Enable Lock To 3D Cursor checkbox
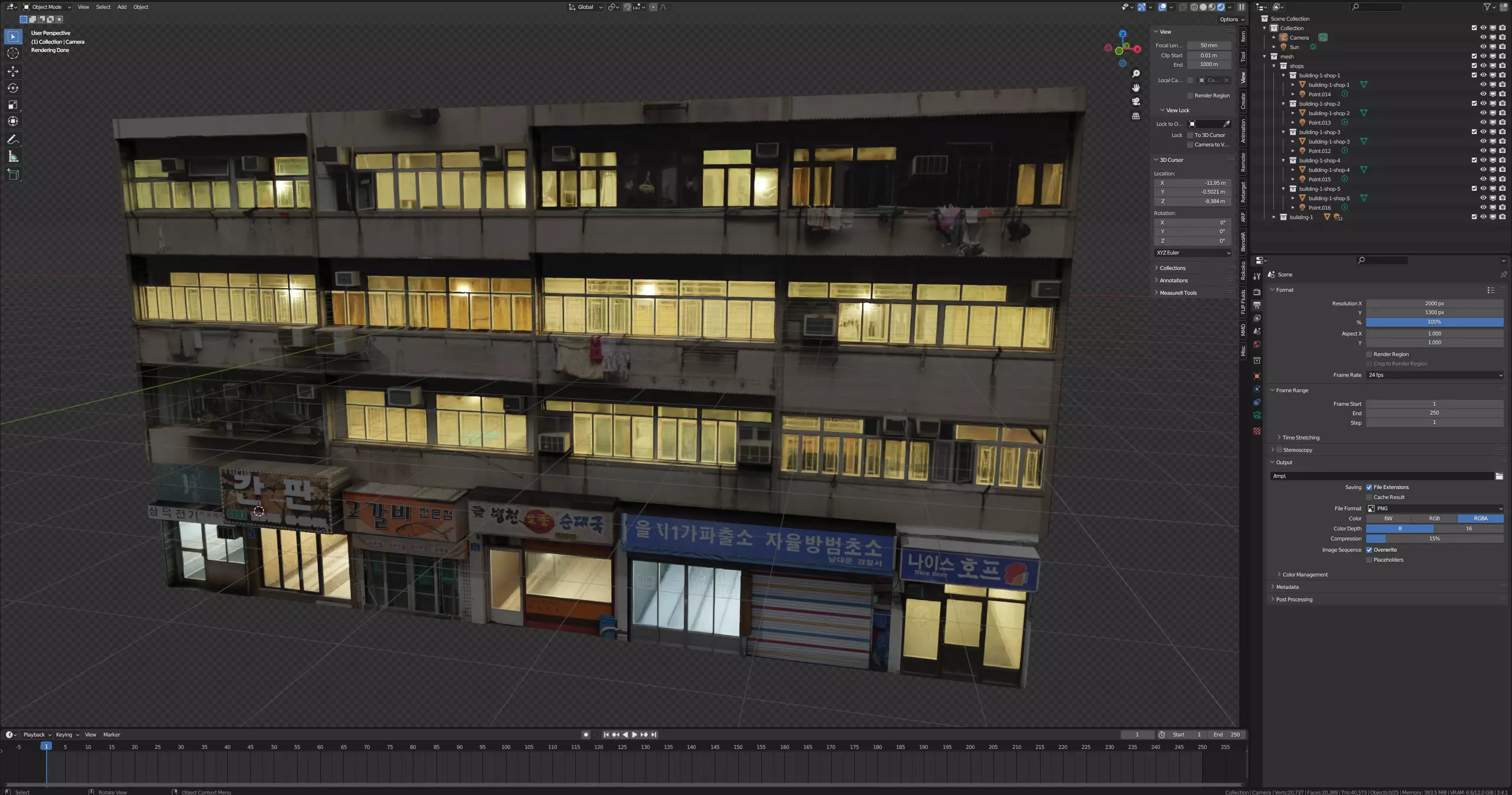This screenshot has height=795, width=1512. 1190,135
